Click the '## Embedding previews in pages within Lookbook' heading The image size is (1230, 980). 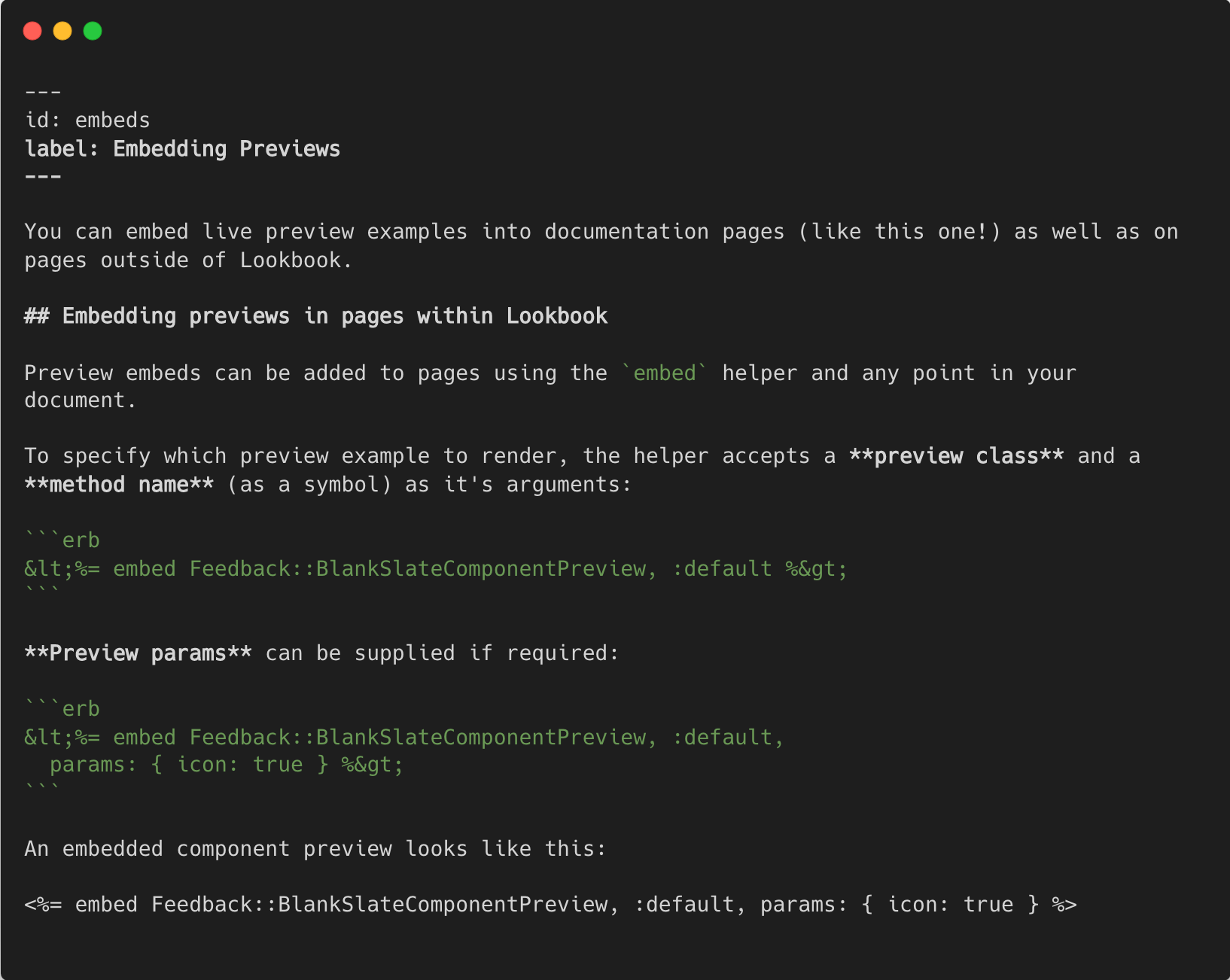tap(316, 316)
